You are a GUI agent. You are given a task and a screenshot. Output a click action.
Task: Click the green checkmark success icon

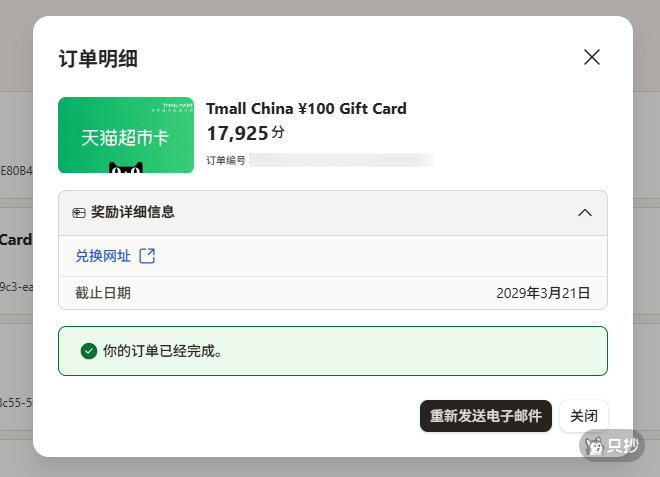[89, 351]
